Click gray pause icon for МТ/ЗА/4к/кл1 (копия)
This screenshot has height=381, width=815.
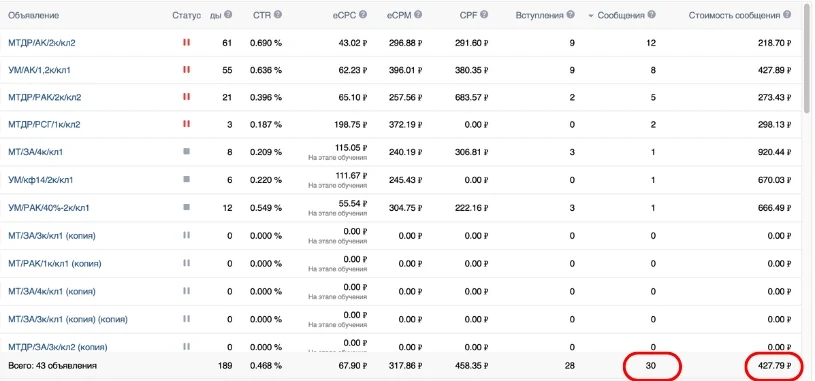[186, 291]
